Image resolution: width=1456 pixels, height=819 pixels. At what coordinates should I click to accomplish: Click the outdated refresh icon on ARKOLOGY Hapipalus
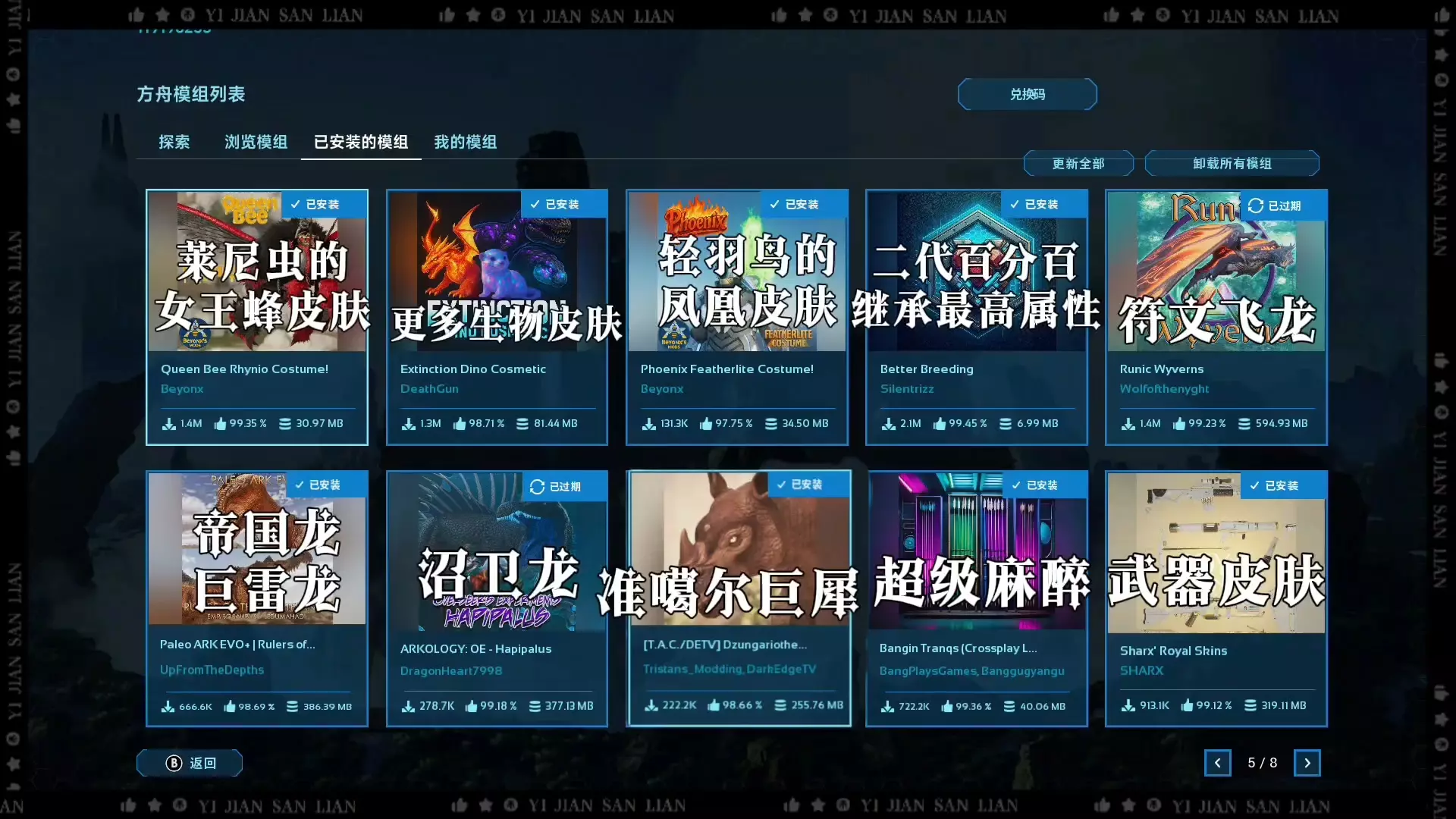537,487
